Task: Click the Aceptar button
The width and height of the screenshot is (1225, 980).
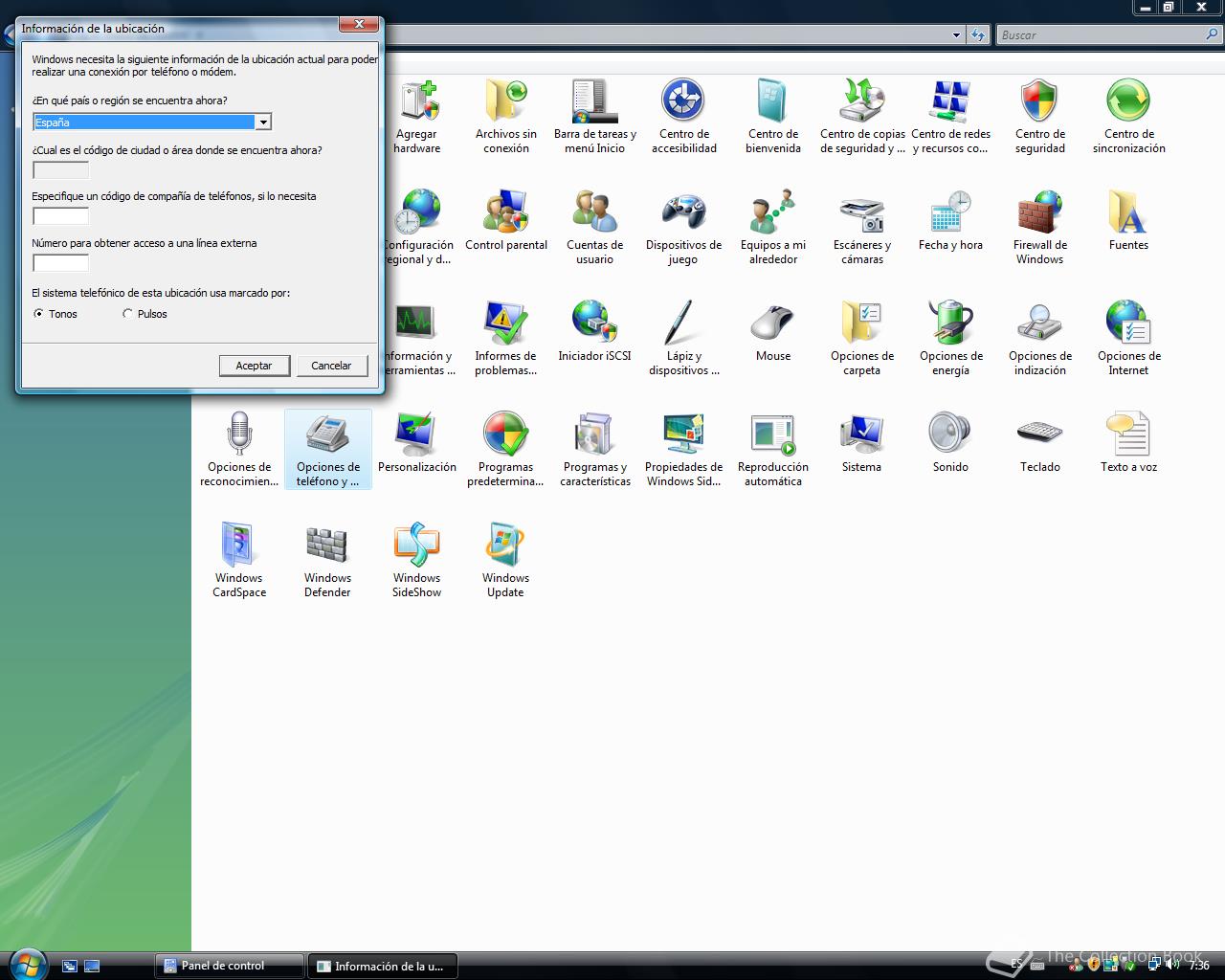Action: 255,366
